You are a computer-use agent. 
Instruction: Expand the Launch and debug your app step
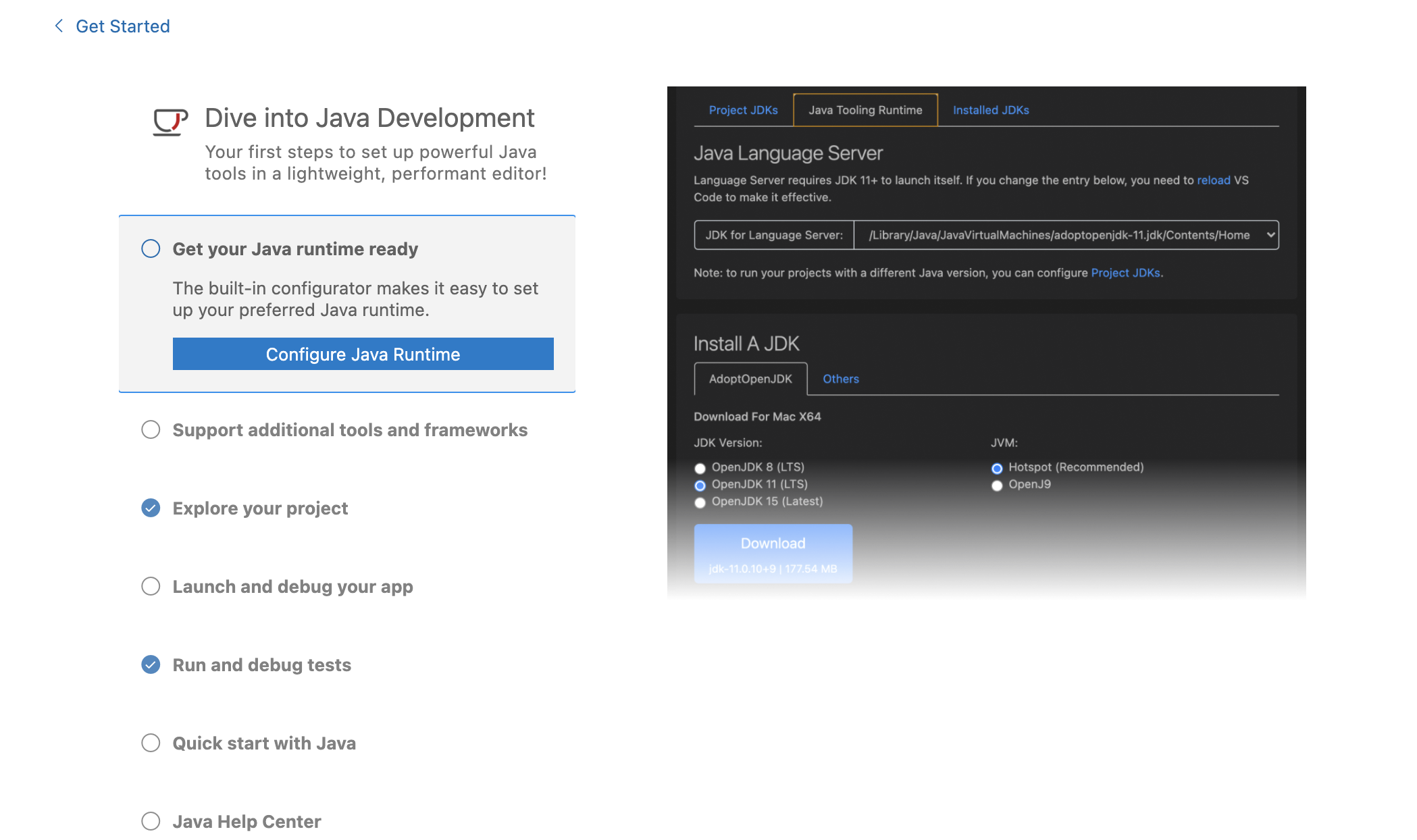pyautogui.click(x=292, y=587)
